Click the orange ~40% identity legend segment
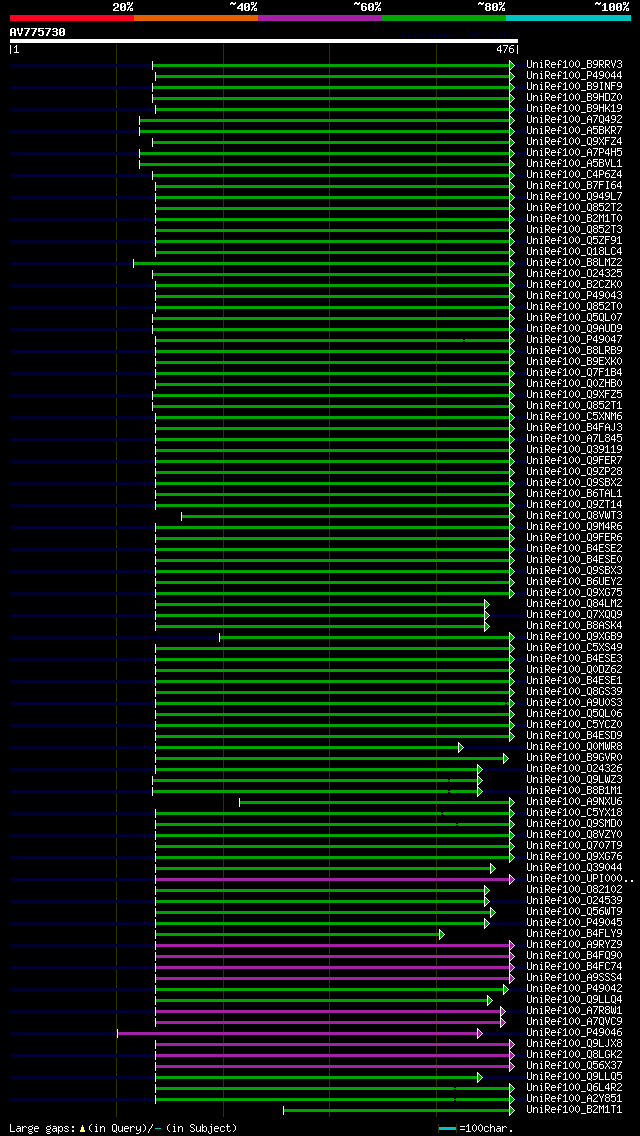 [x=196, y=17]
